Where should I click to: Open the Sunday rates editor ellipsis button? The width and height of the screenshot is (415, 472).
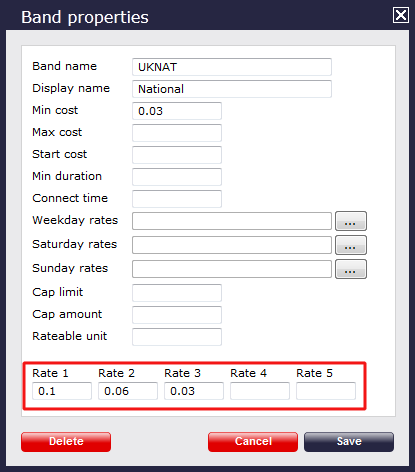pyautogui.click(x=351, y=269)
